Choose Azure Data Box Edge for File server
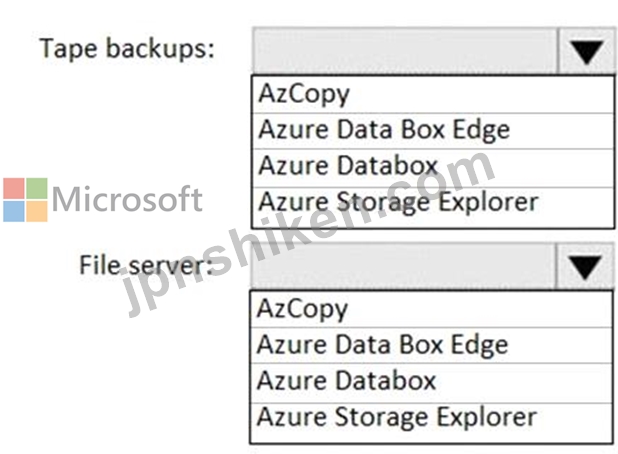618x454 pixels. pos(431,345)
